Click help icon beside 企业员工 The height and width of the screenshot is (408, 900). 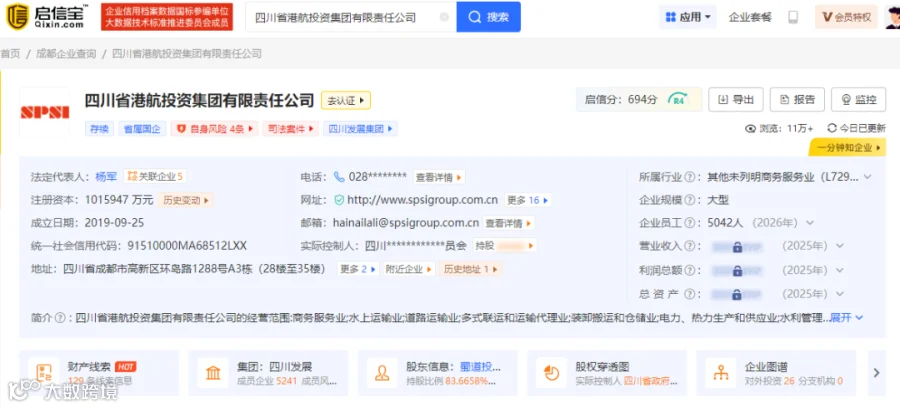pos(689,223)
